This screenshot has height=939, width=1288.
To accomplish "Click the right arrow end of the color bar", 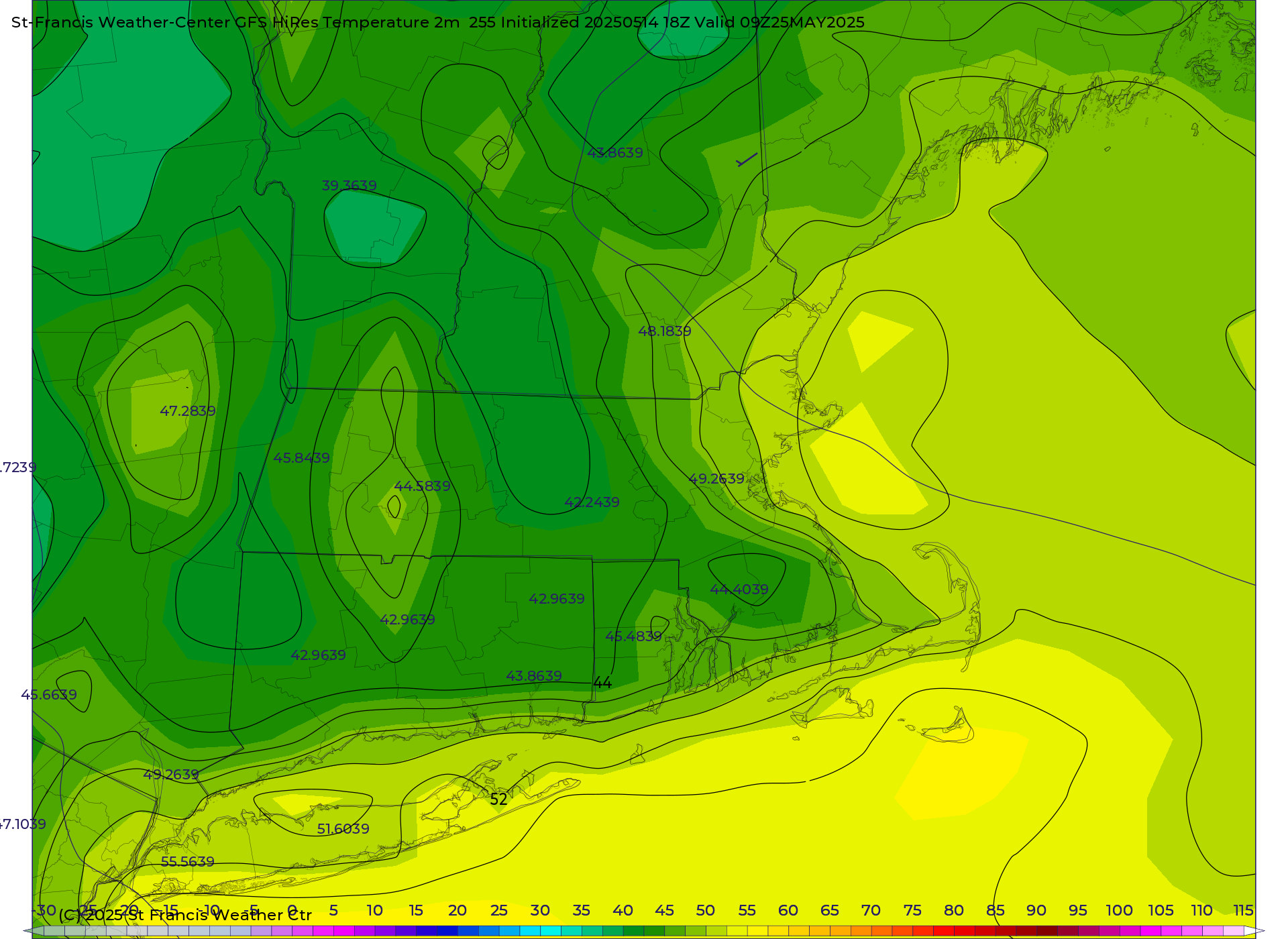I will coord(1254,931).
